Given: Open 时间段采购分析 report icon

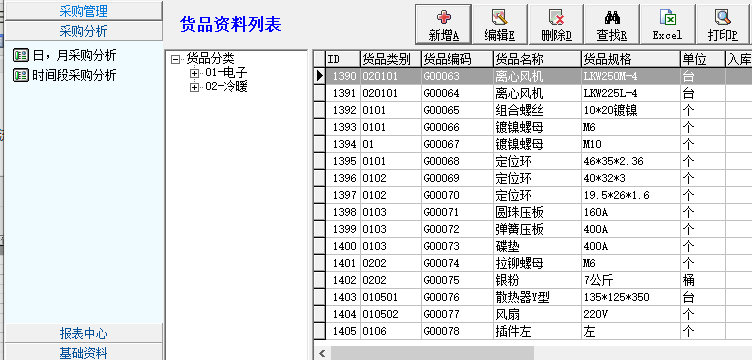Looking at the screenshot, I should pyautogui.click(x=21, y=75).
